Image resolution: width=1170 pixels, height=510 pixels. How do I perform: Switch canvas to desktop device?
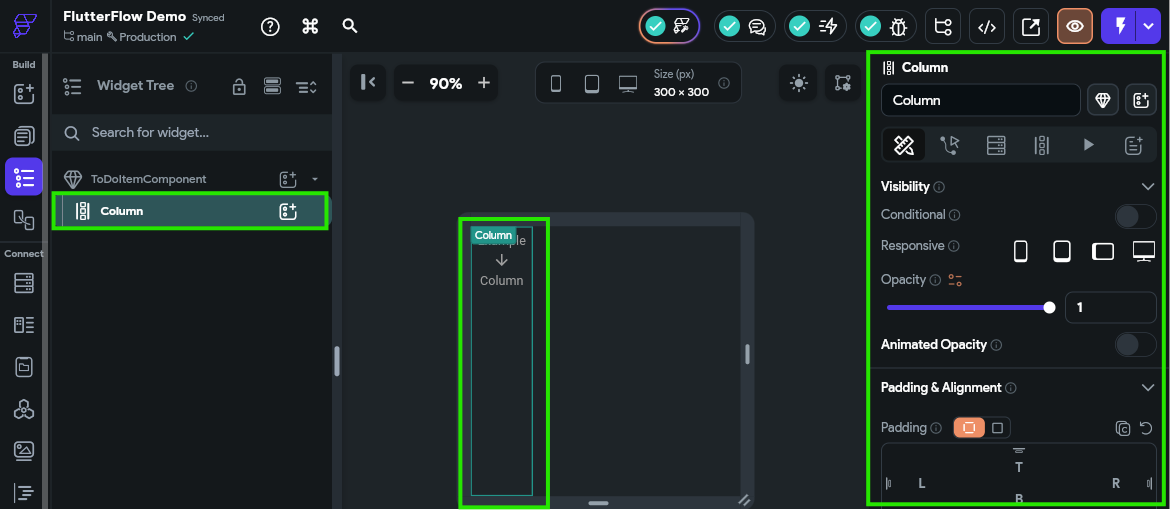628,84
